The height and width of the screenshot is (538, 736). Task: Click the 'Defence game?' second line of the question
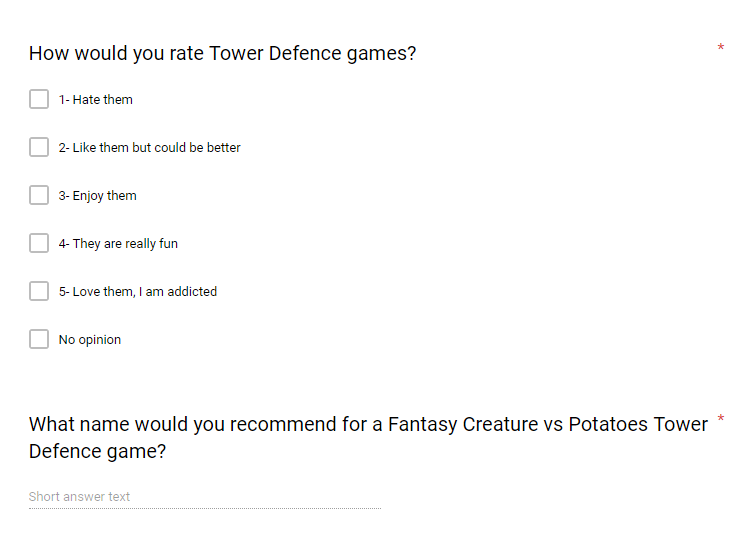(98, 452)
